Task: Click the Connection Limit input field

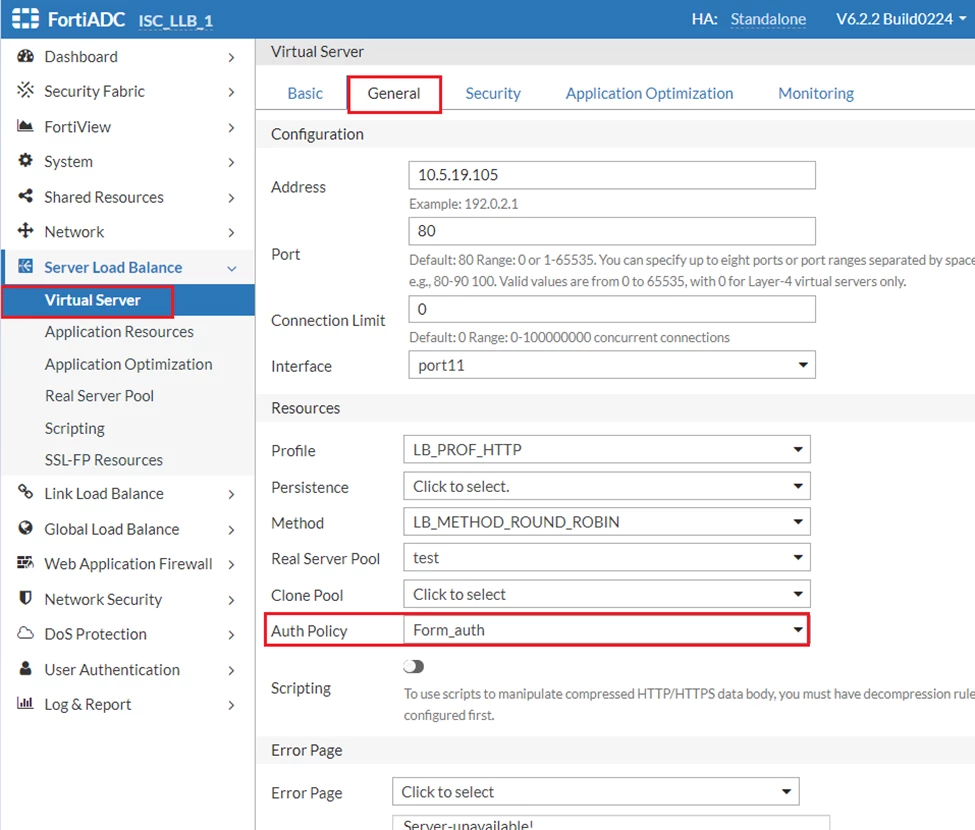Action: [x=612, y=309]
